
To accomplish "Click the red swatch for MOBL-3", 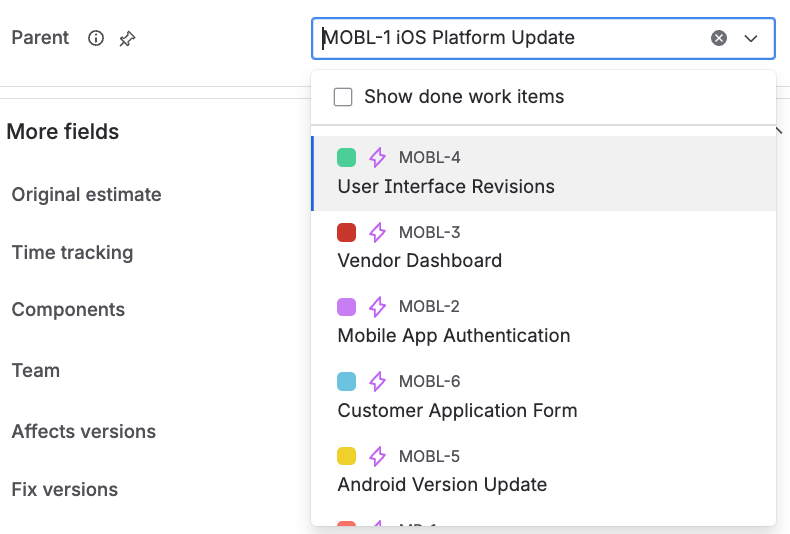I will 347,232.
